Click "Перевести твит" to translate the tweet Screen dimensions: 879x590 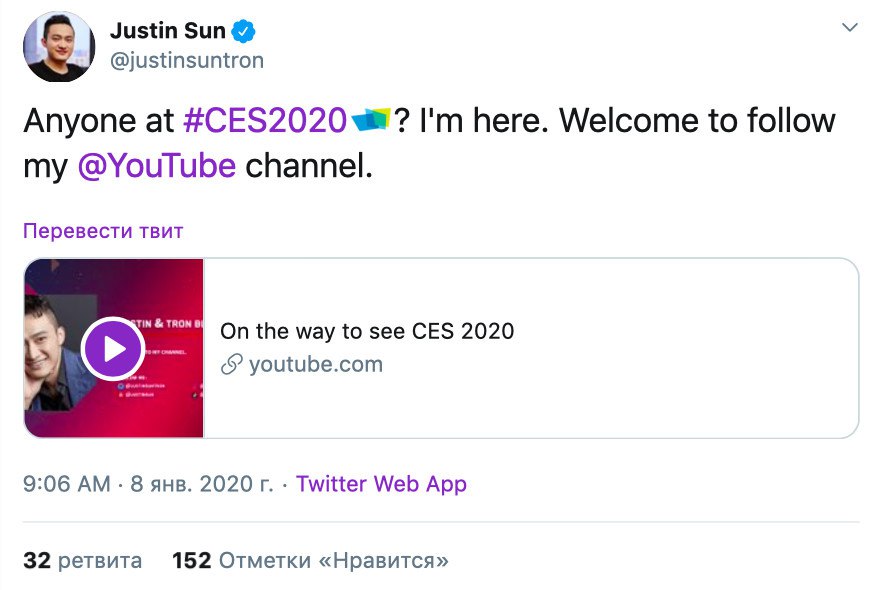coord(103,231)
